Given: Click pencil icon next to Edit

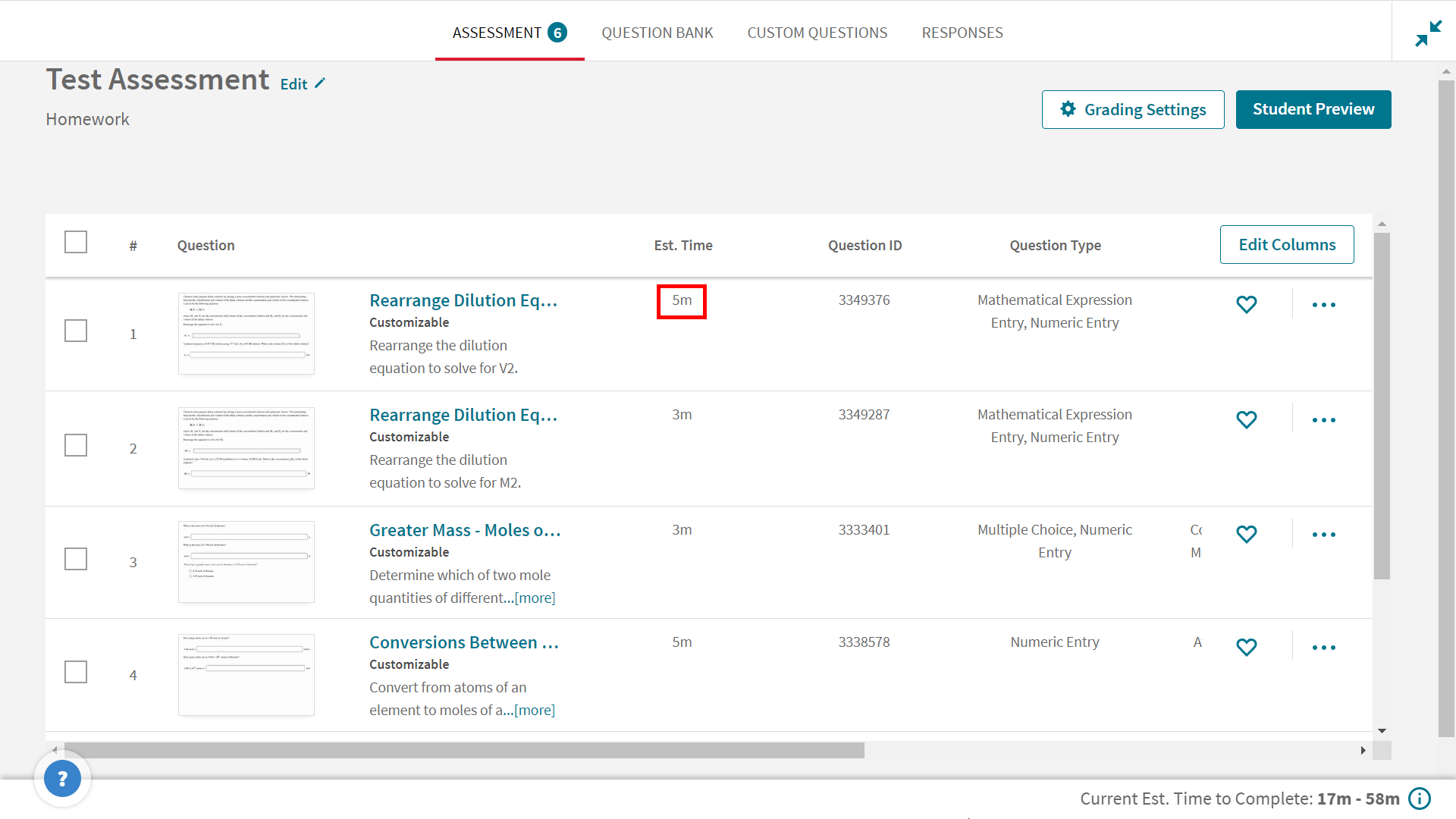Looking at the screenshot, I should coord(320,83).
